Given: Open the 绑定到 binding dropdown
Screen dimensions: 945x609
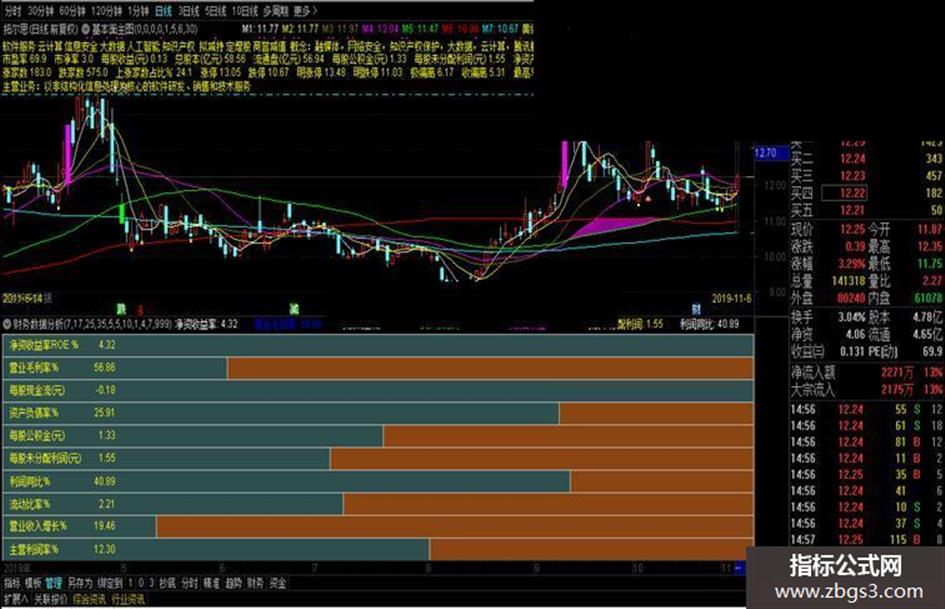Looking at the screenshot, I should 110,583.
